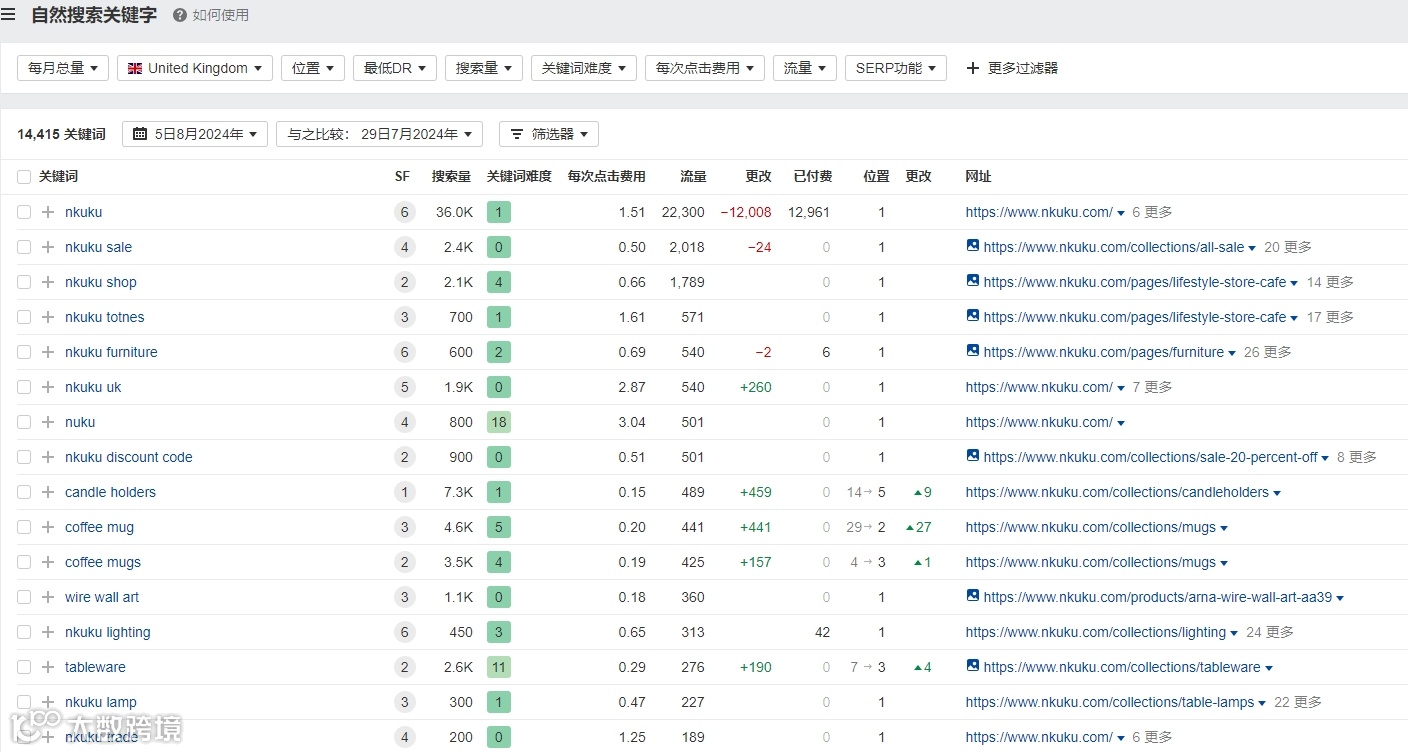This screenshot has height=752, width=1408.
Task: Expand the 位置 filter dropdown
Action: pyautogui.click(x=313, y=68)
